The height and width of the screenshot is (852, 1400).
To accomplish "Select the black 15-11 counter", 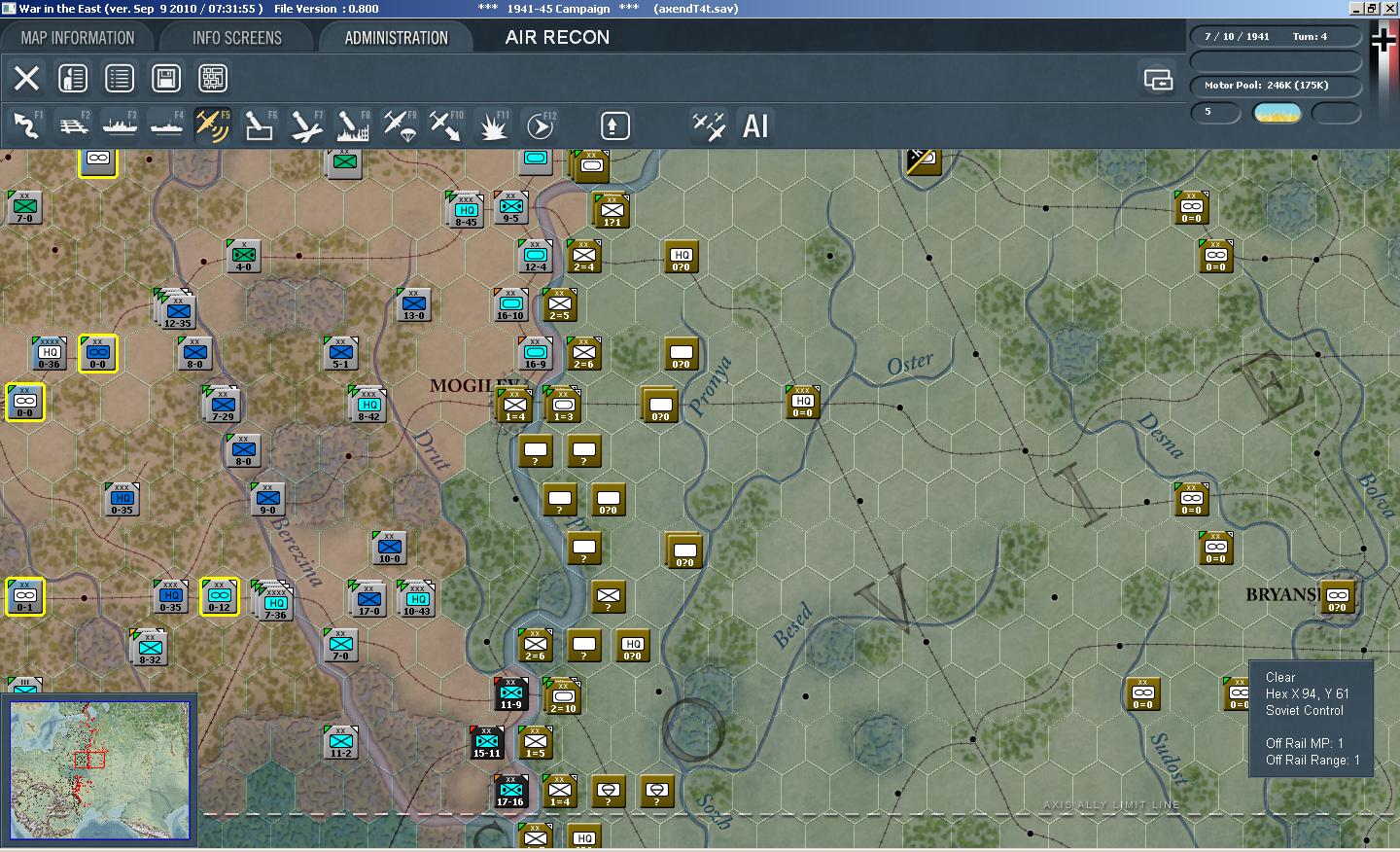I will (487, 743).
